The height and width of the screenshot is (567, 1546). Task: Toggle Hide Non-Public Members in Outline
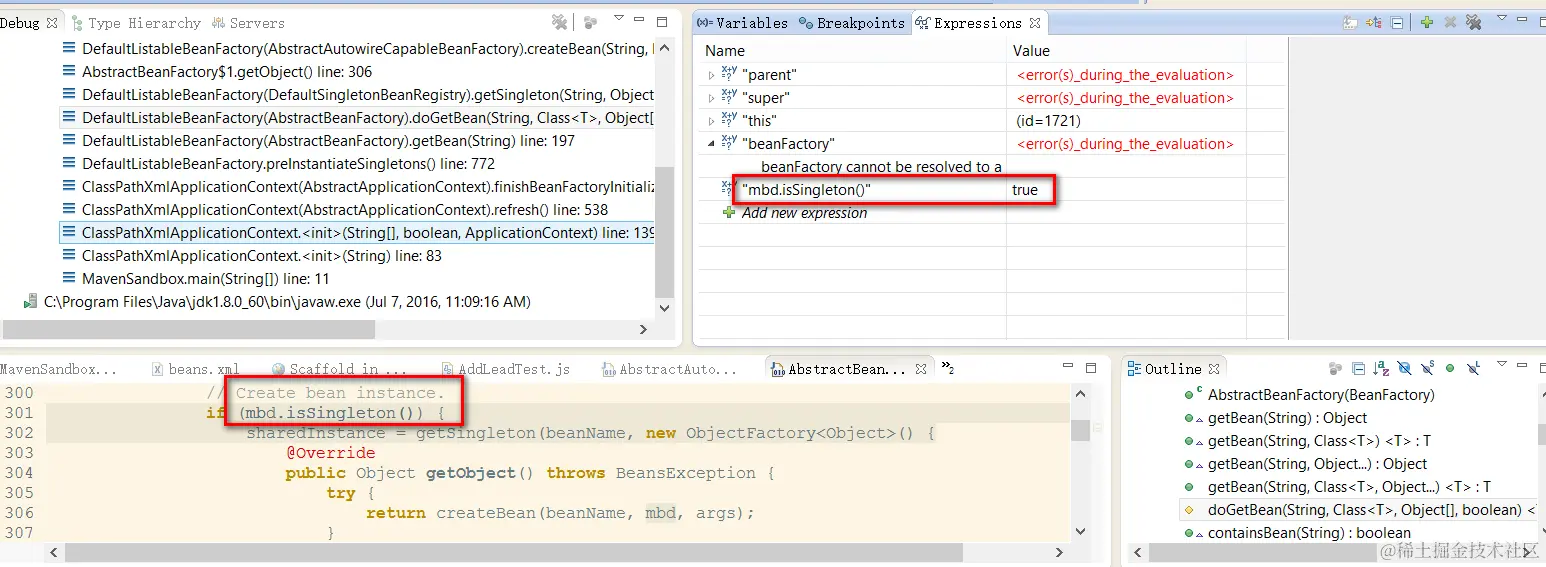point(1450,369)
